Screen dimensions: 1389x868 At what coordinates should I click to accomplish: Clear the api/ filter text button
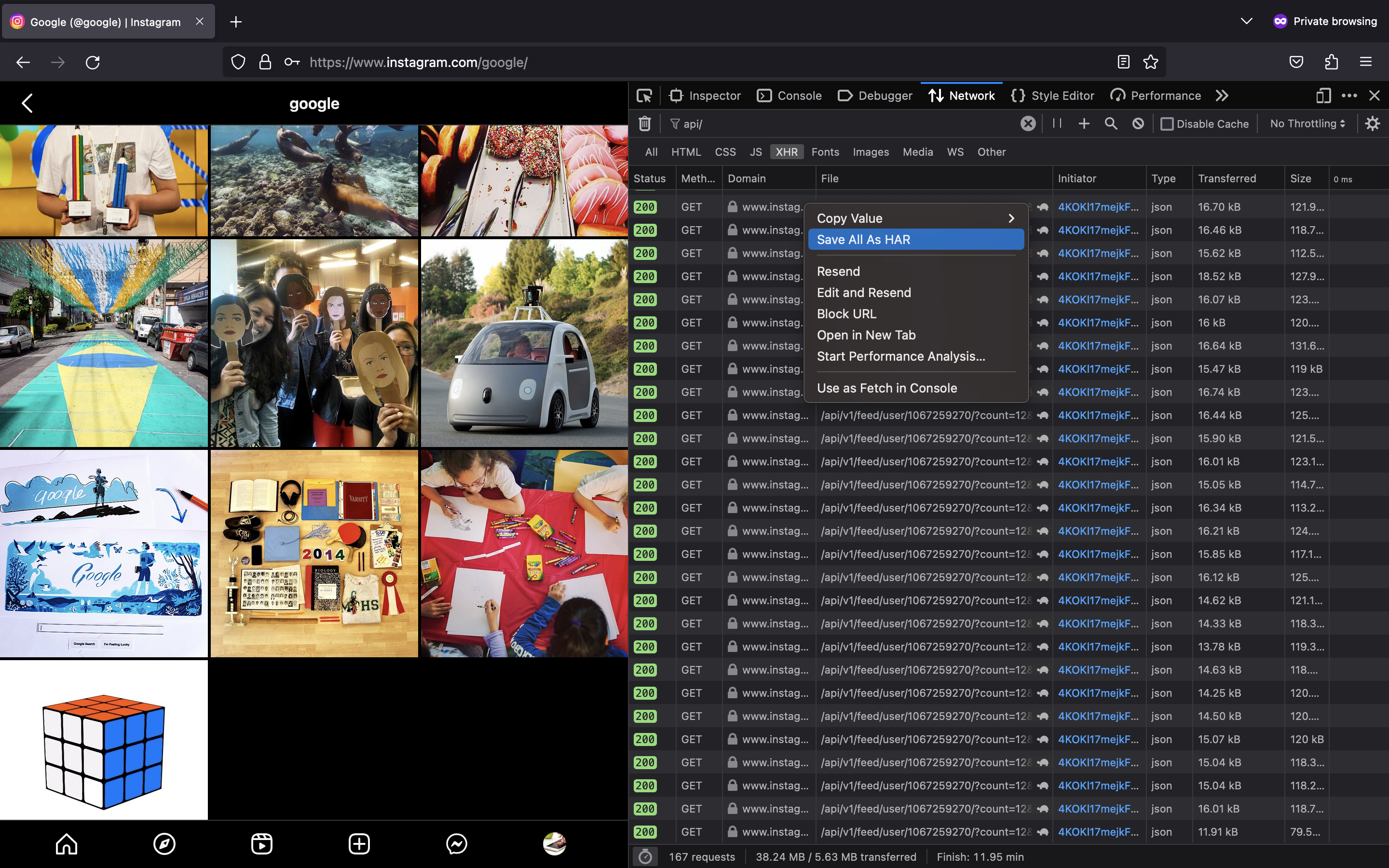click(1028, 123)
